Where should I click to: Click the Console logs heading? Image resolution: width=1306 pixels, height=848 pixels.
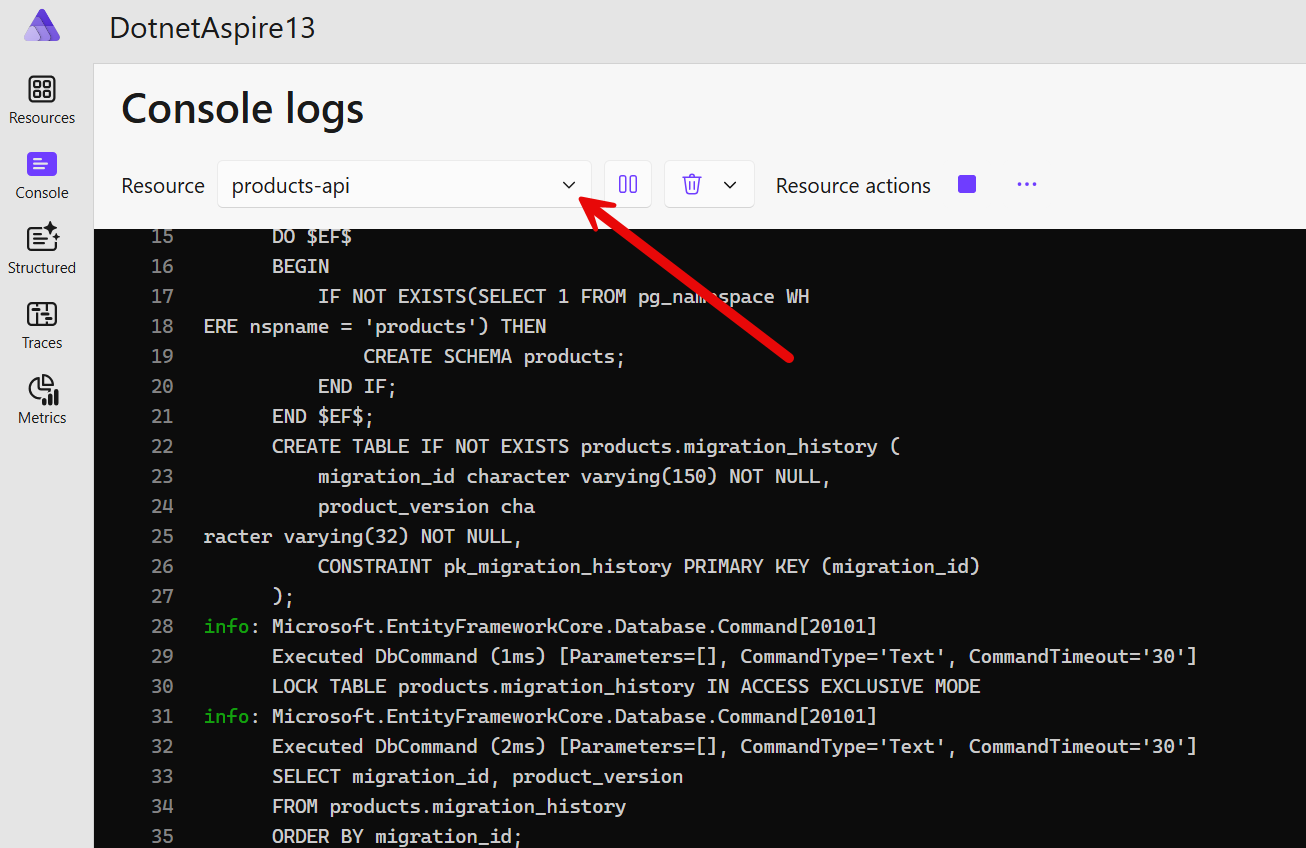(242, 109)
